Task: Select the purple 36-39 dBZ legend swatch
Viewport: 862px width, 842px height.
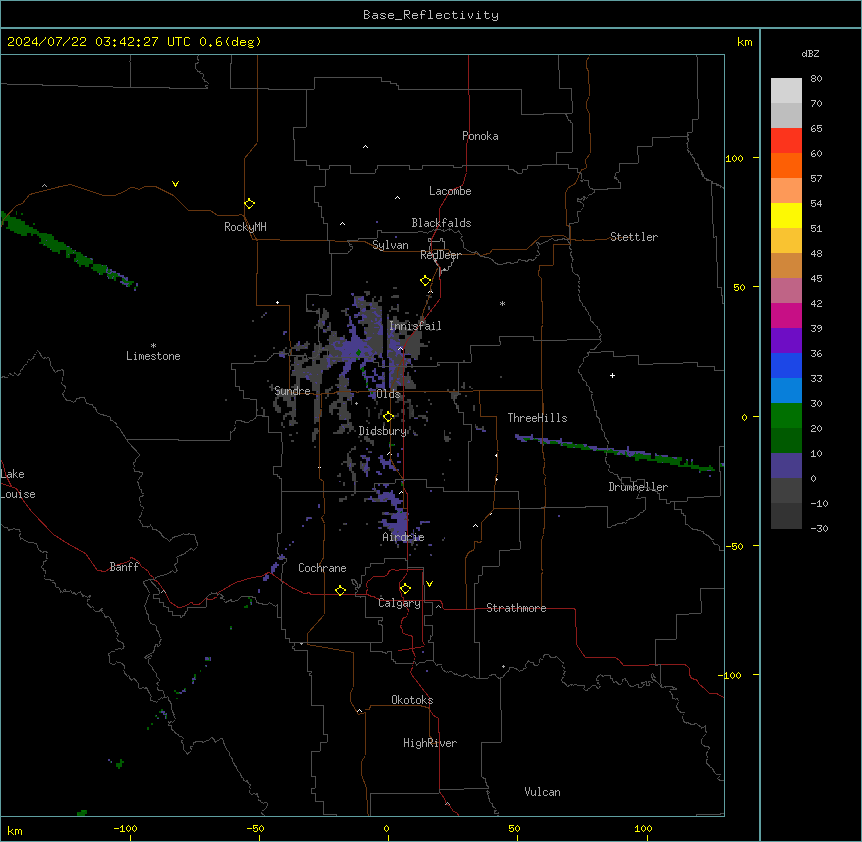Action: point(786,340)
